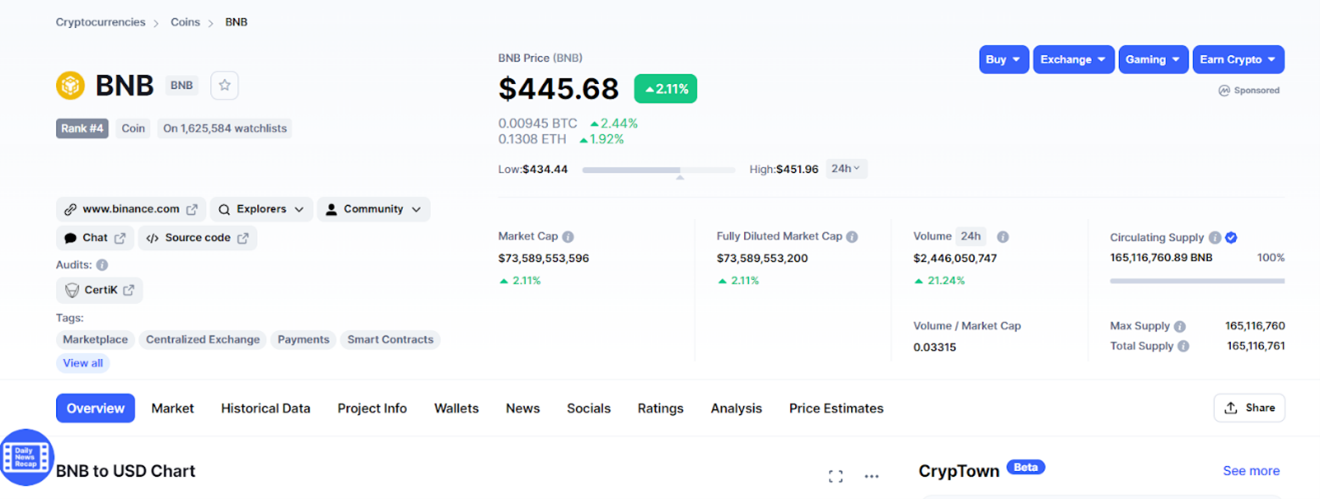Open the Socials tab
This screenshot has height=499, width=1320.
click(589, 408)
